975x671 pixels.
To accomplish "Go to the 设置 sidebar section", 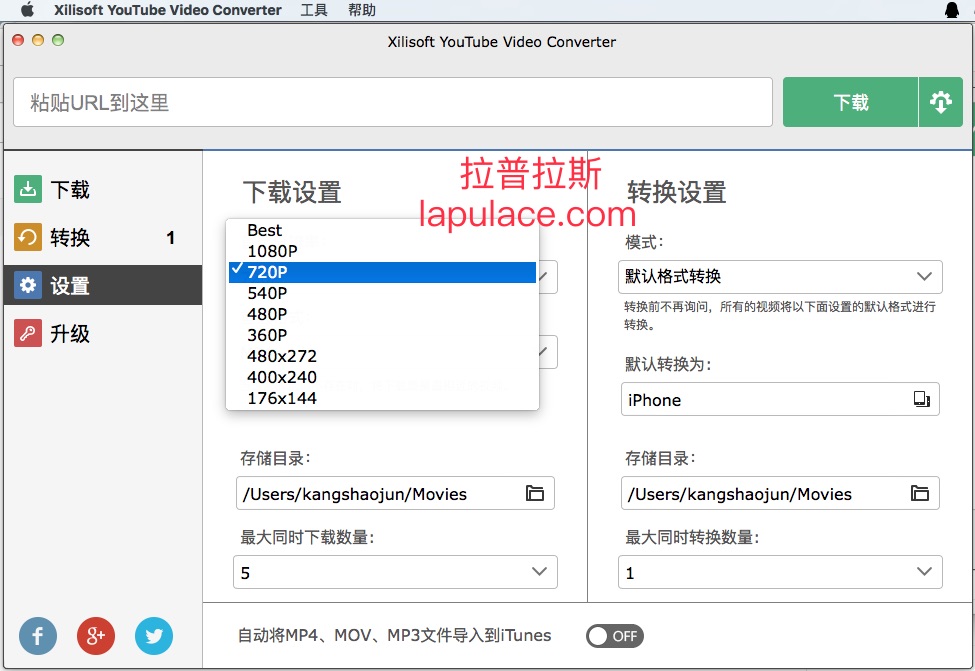I will pos(103,285).
